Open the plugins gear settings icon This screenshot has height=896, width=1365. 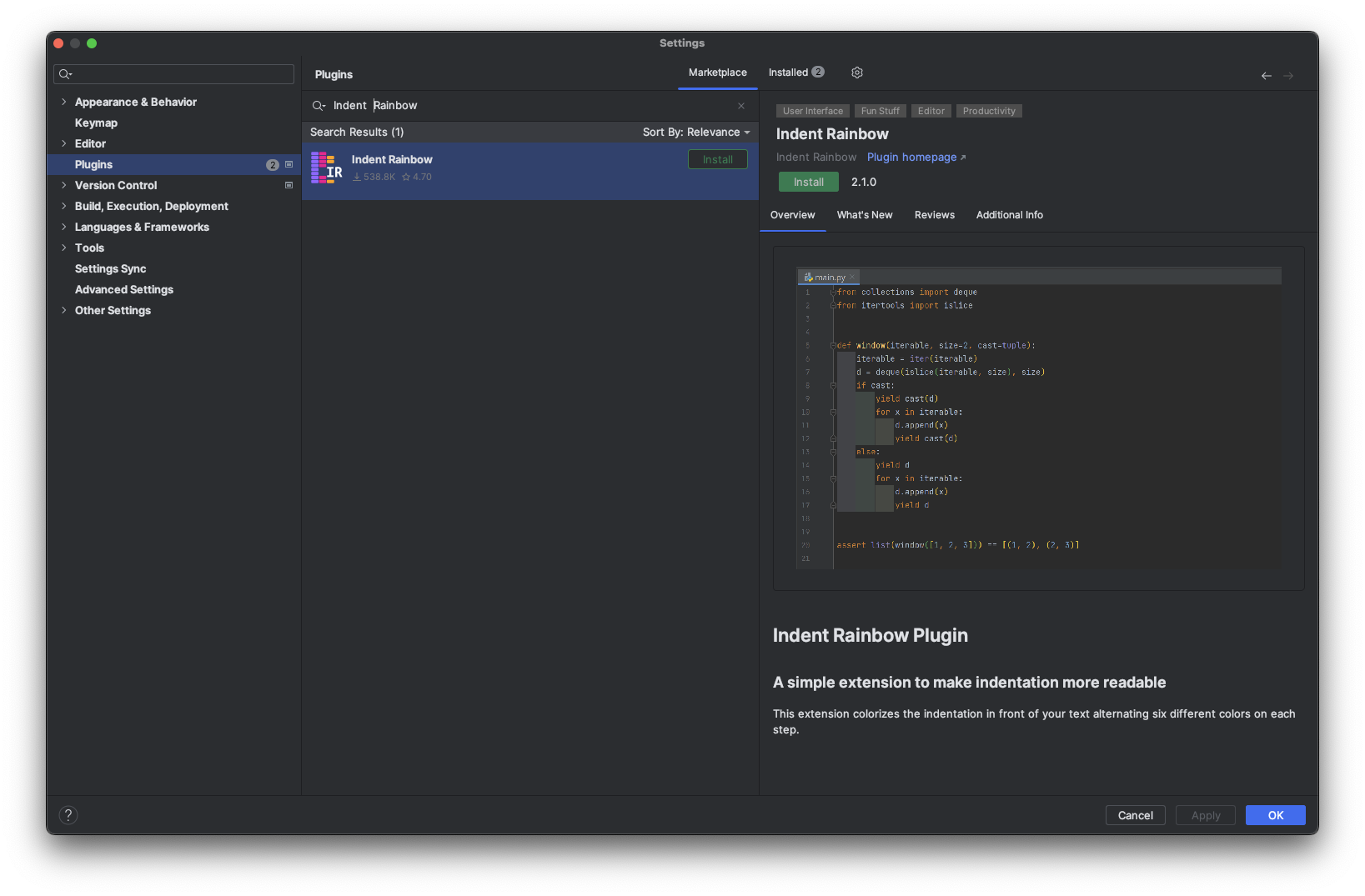(x=856, y=73)
